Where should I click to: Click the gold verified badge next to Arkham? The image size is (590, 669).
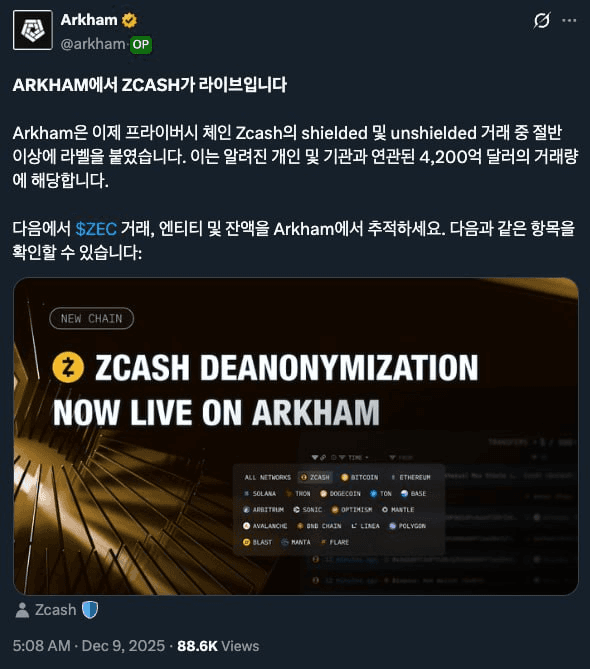[129, 20]
